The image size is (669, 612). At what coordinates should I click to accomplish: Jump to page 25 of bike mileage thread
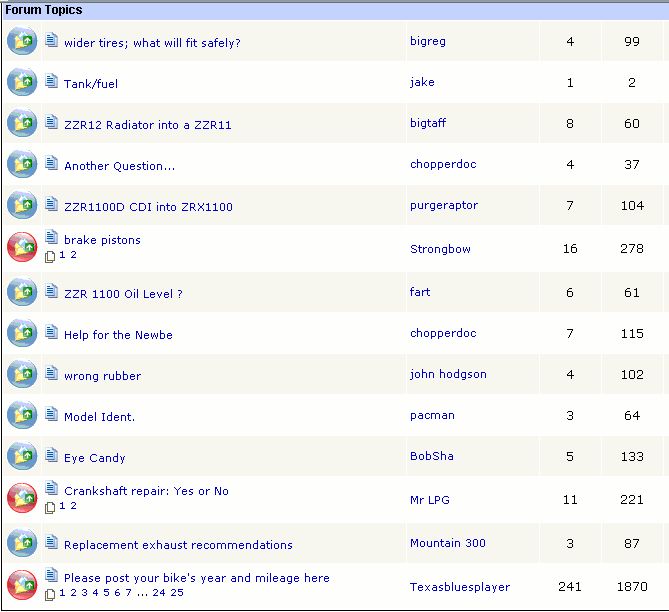[x=176, y=592]
